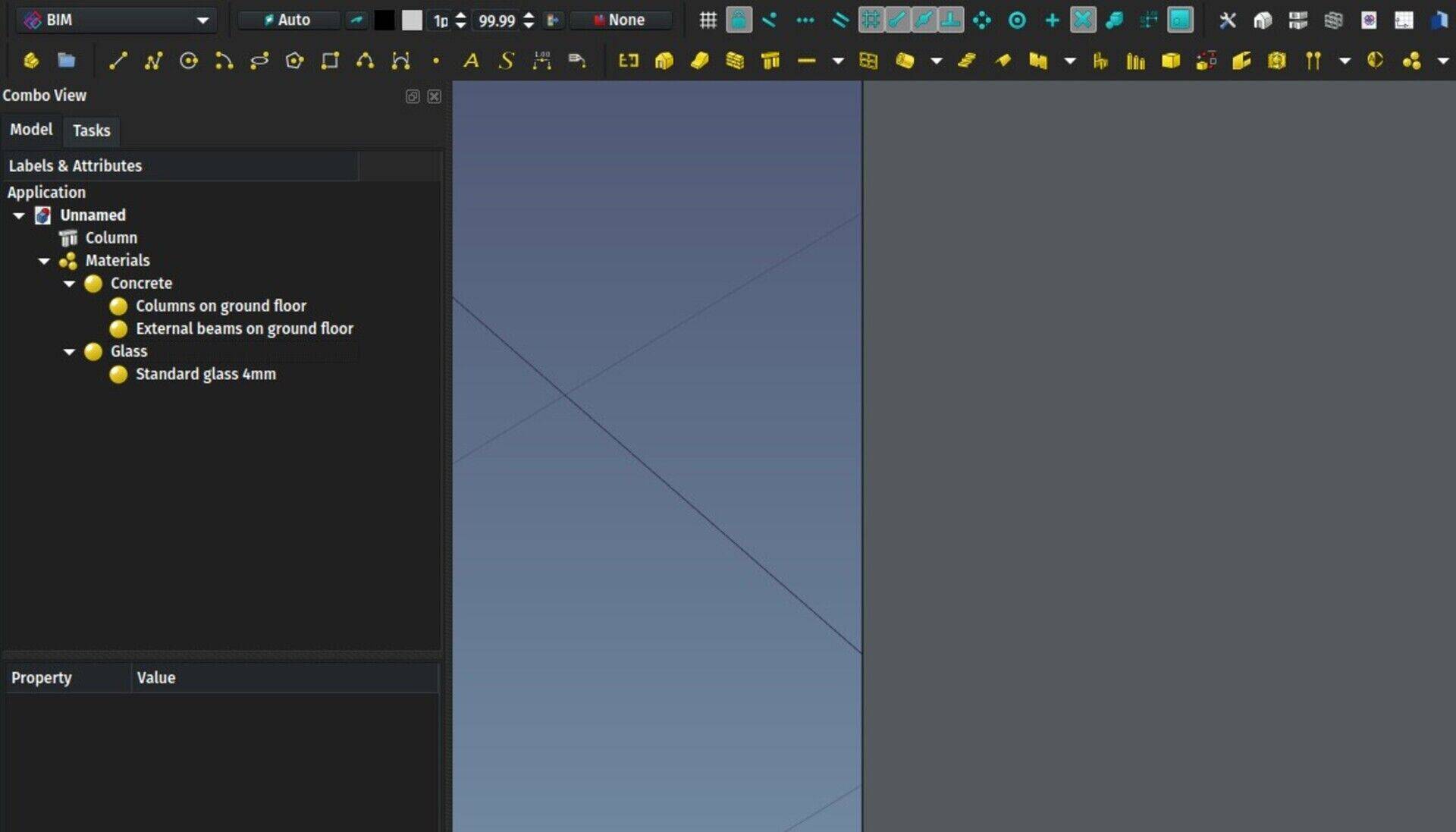Select the Rectangle drawing tool

click(330, 61)
